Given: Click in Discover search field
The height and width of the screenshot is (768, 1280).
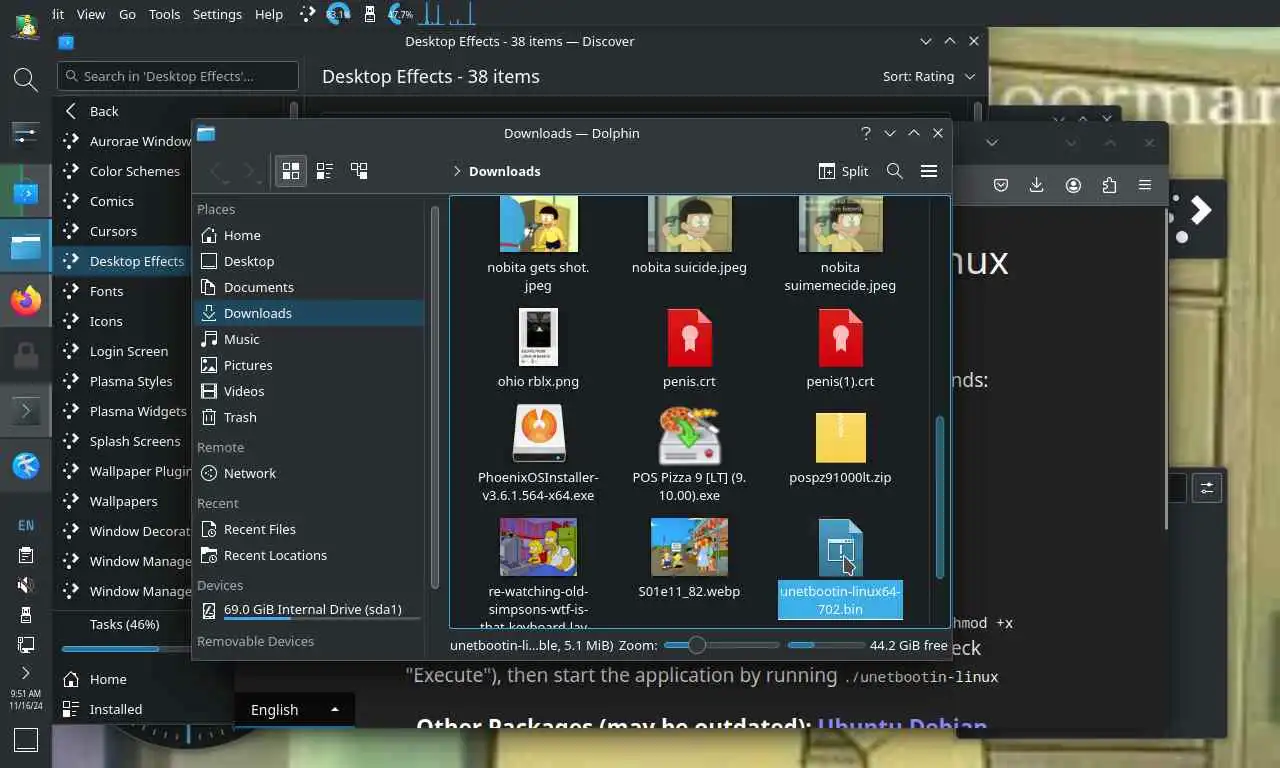Looking at the screenshot, I should (178, 76).
